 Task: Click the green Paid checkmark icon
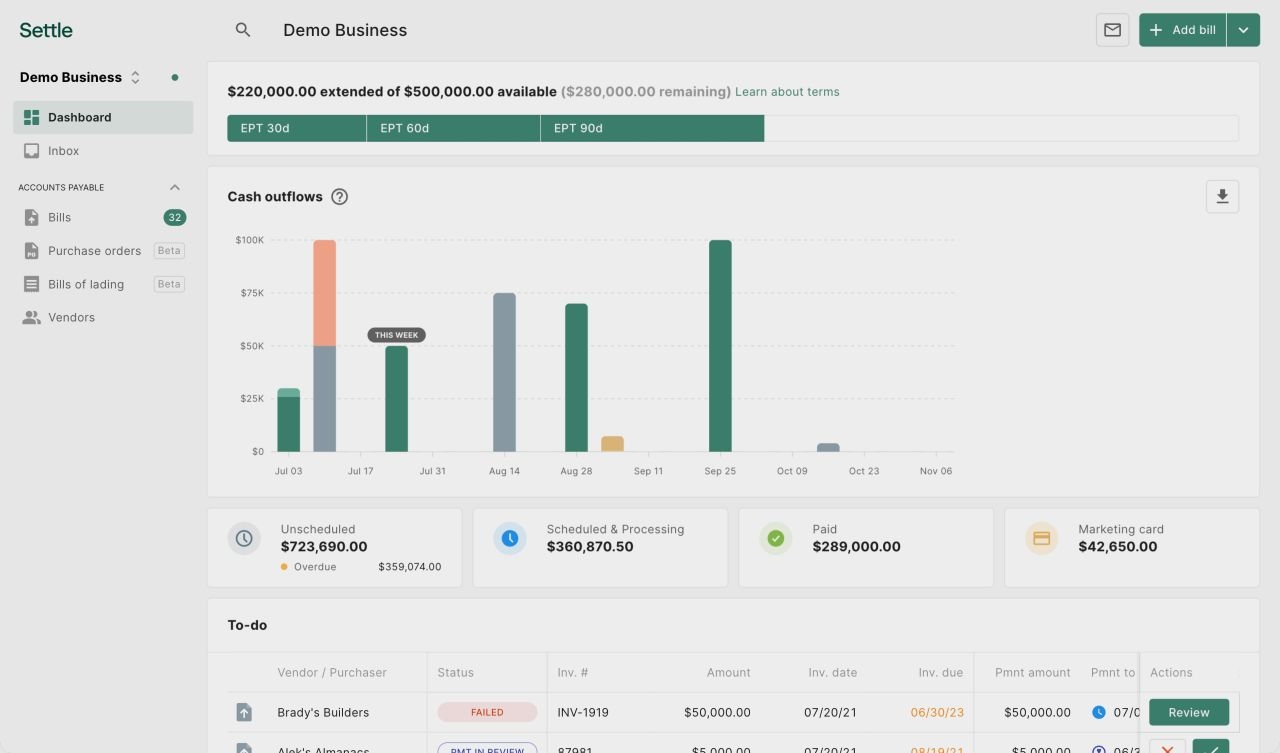click(776, 538)
